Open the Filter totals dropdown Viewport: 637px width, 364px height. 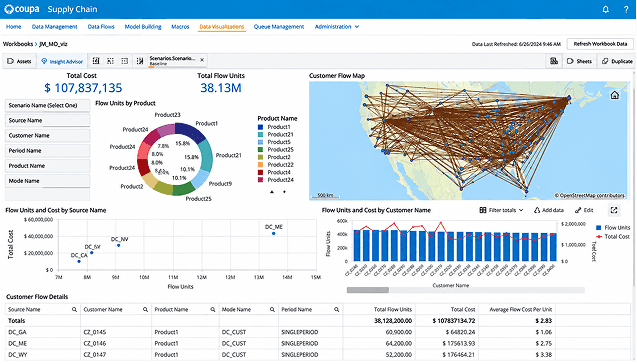501,210
